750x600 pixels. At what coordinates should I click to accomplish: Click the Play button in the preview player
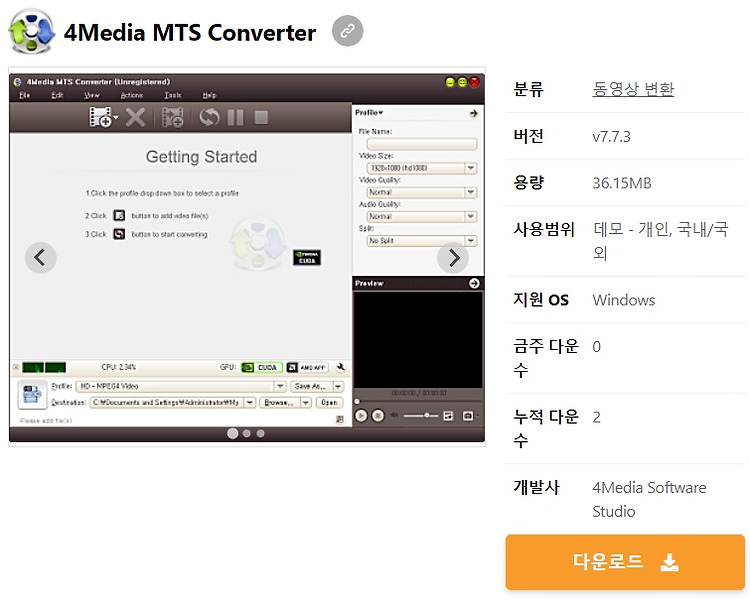[361, 416]
